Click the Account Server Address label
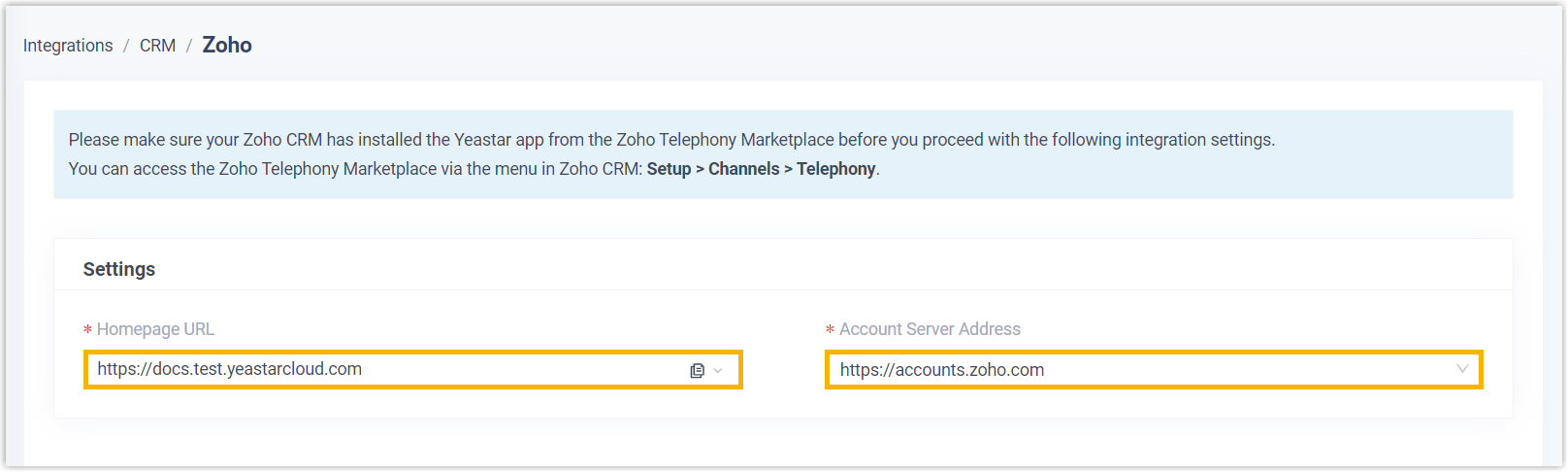This screenshot has height=472, width=1568. (x=930, y=329)
